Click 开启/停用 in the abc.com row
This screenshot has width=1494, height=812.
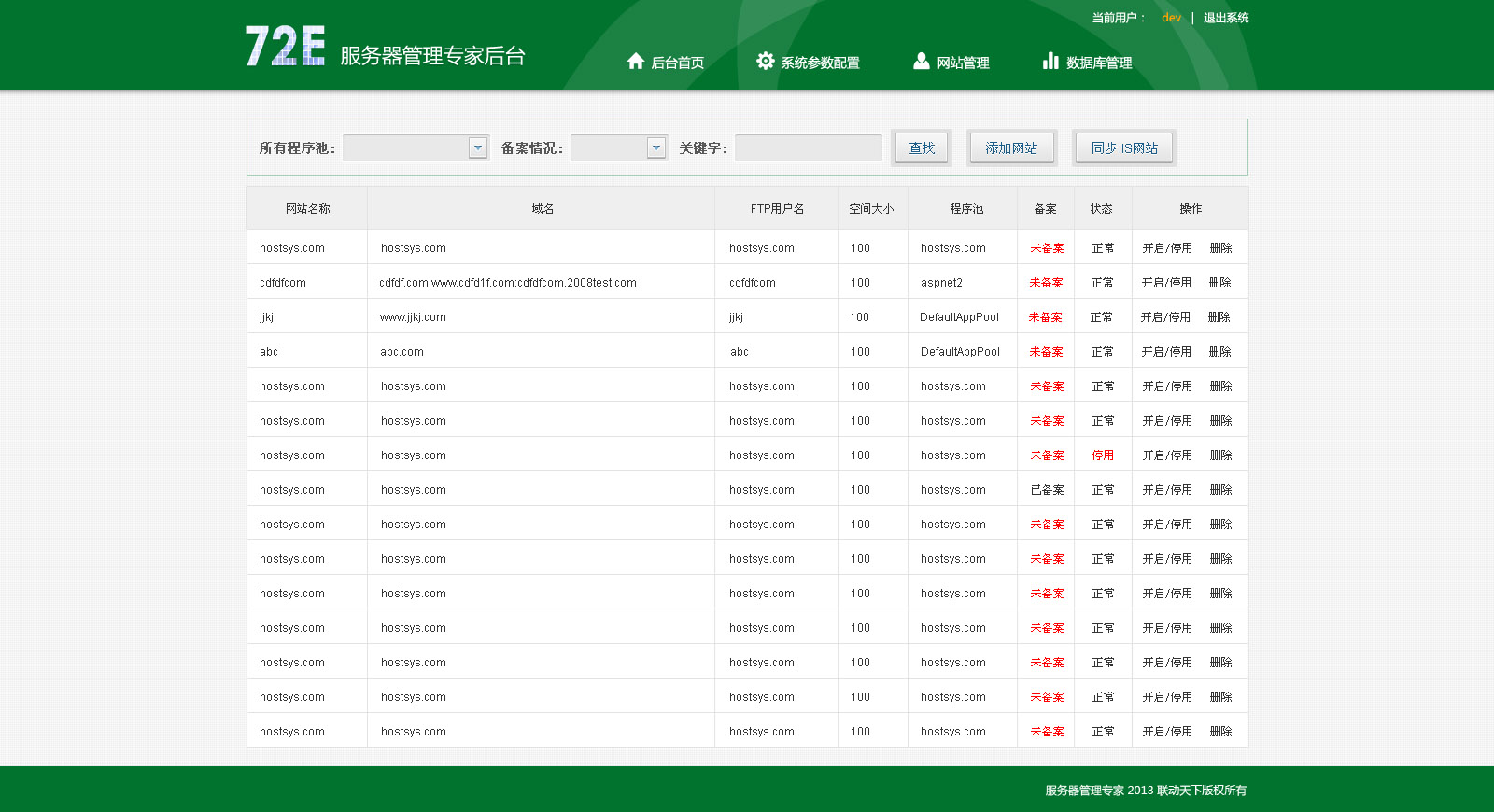[1166, 352]
